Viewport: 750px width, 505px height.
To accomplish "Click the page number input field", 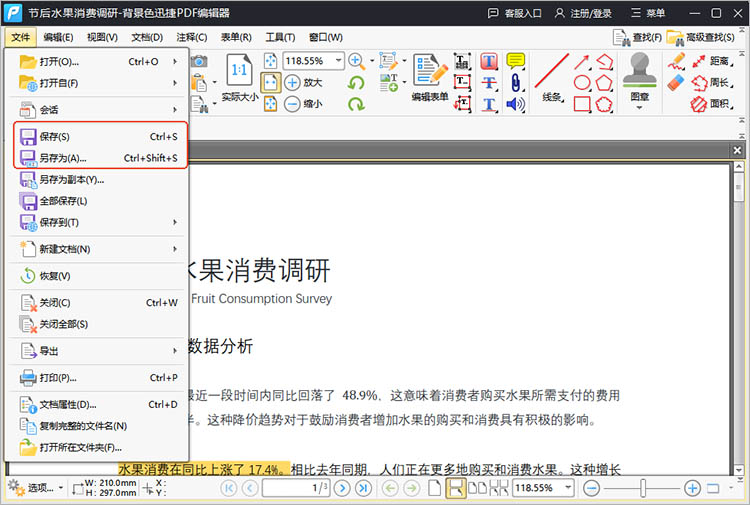I will point(296,488).
